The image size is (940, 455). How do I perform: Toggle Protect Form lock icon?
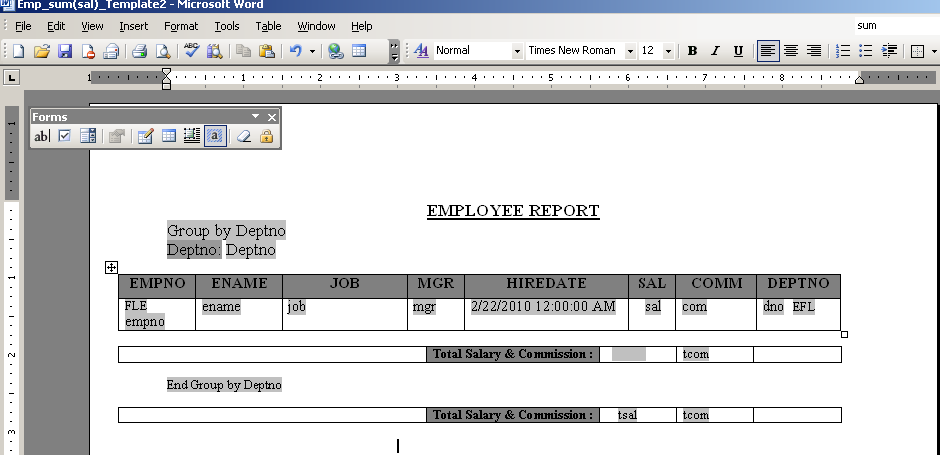tap(266, 136)
